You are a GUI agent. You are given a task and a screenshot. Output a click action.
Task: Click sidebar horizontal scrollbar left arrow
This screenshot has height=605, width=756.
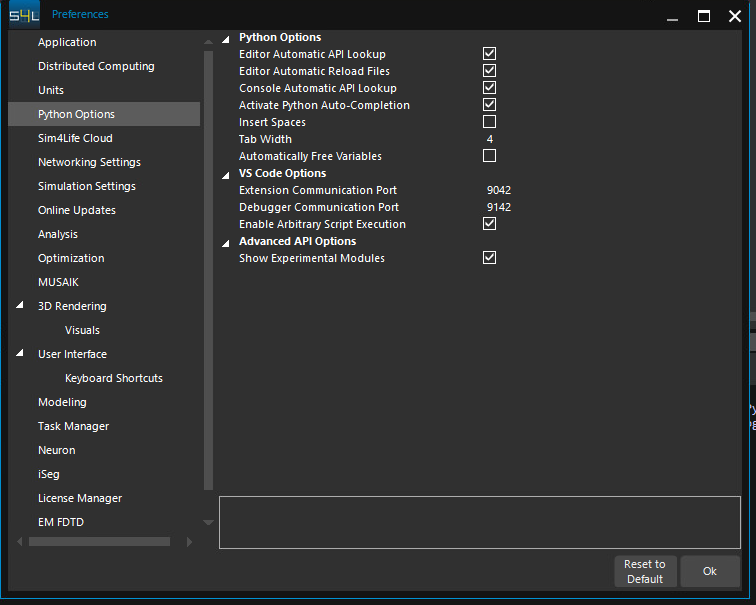coord(20,542)
